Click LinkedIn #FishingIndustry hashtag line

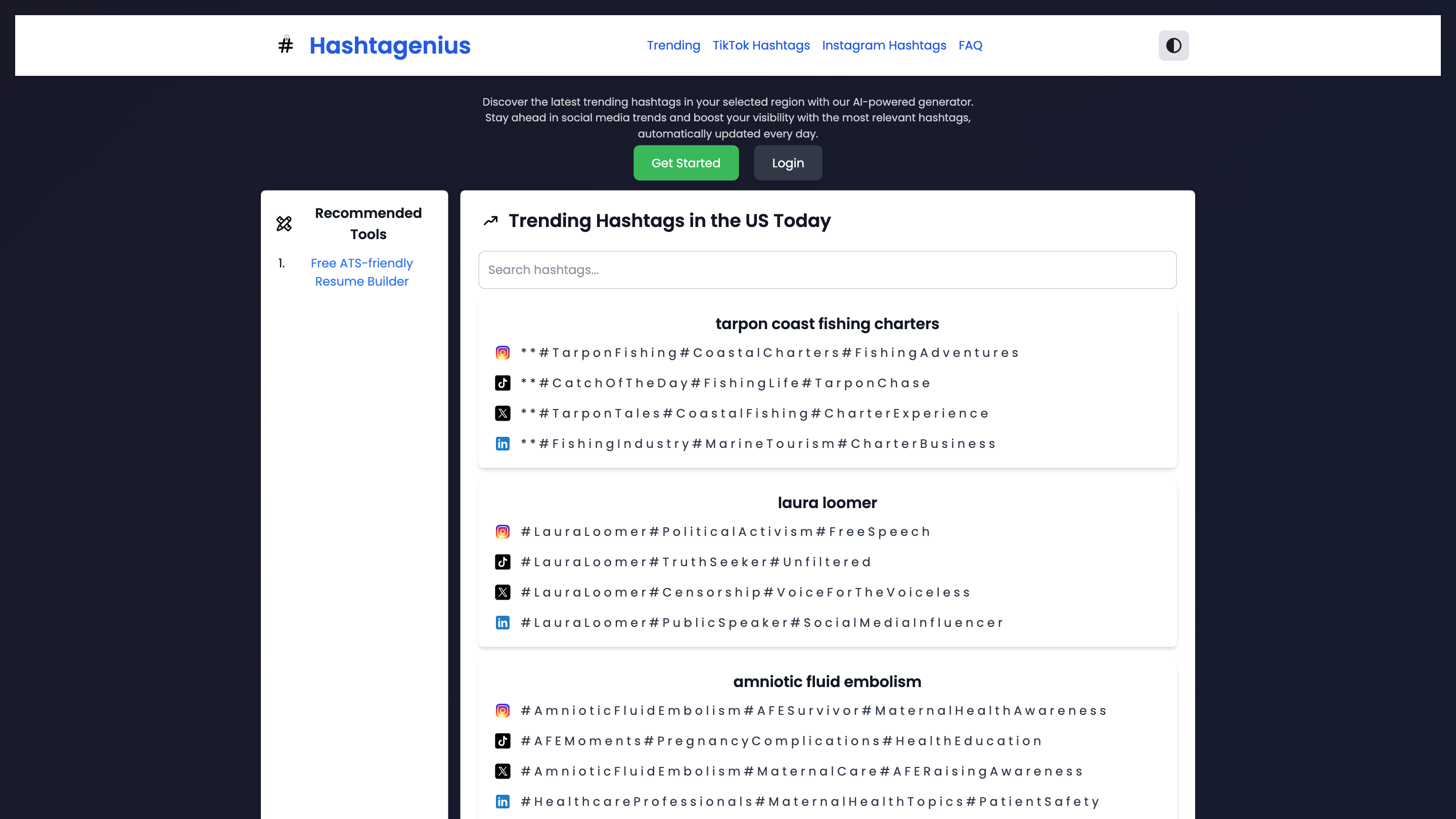(757, 444)
